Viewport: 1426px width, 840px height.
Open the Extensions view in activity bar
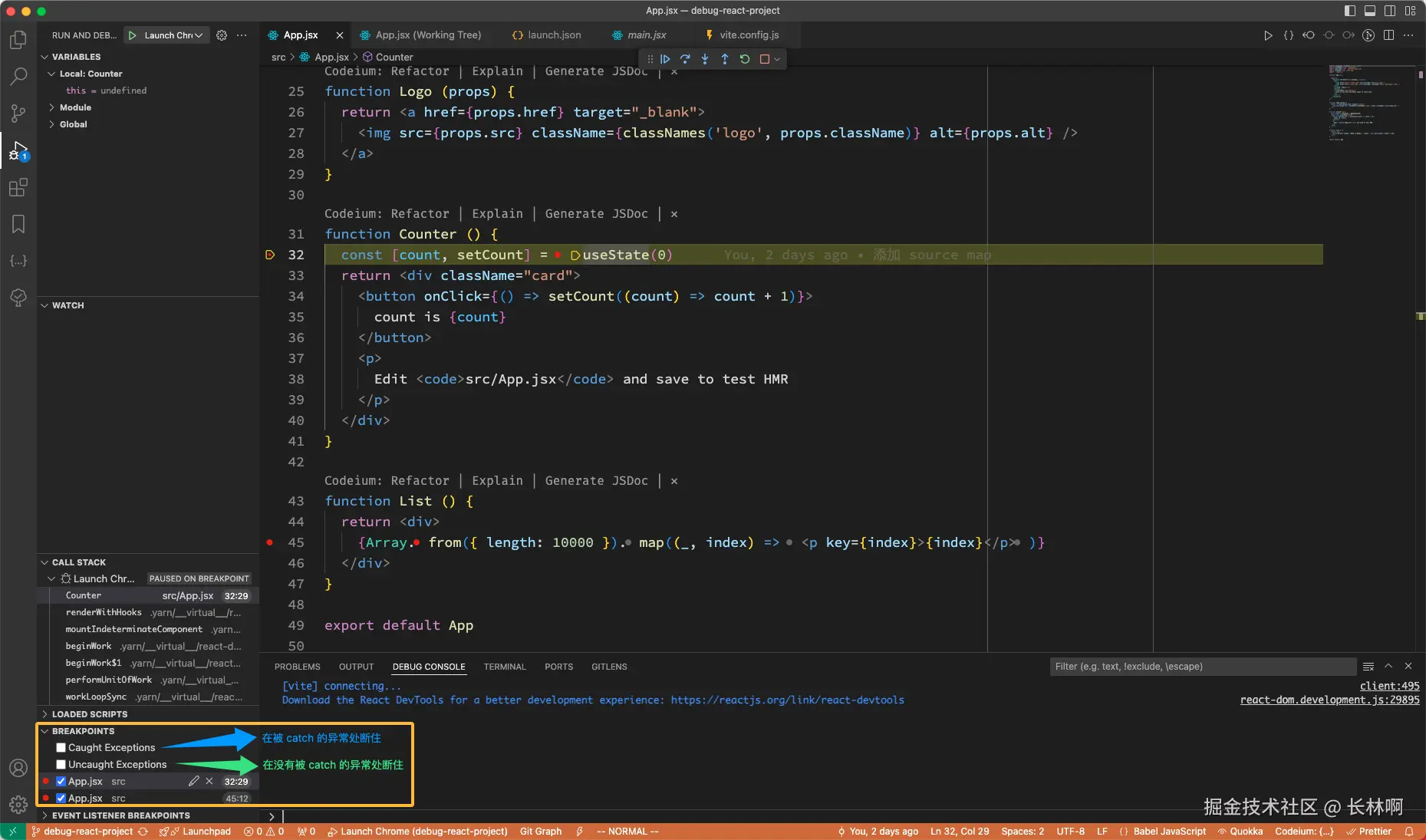pos(18,187)
